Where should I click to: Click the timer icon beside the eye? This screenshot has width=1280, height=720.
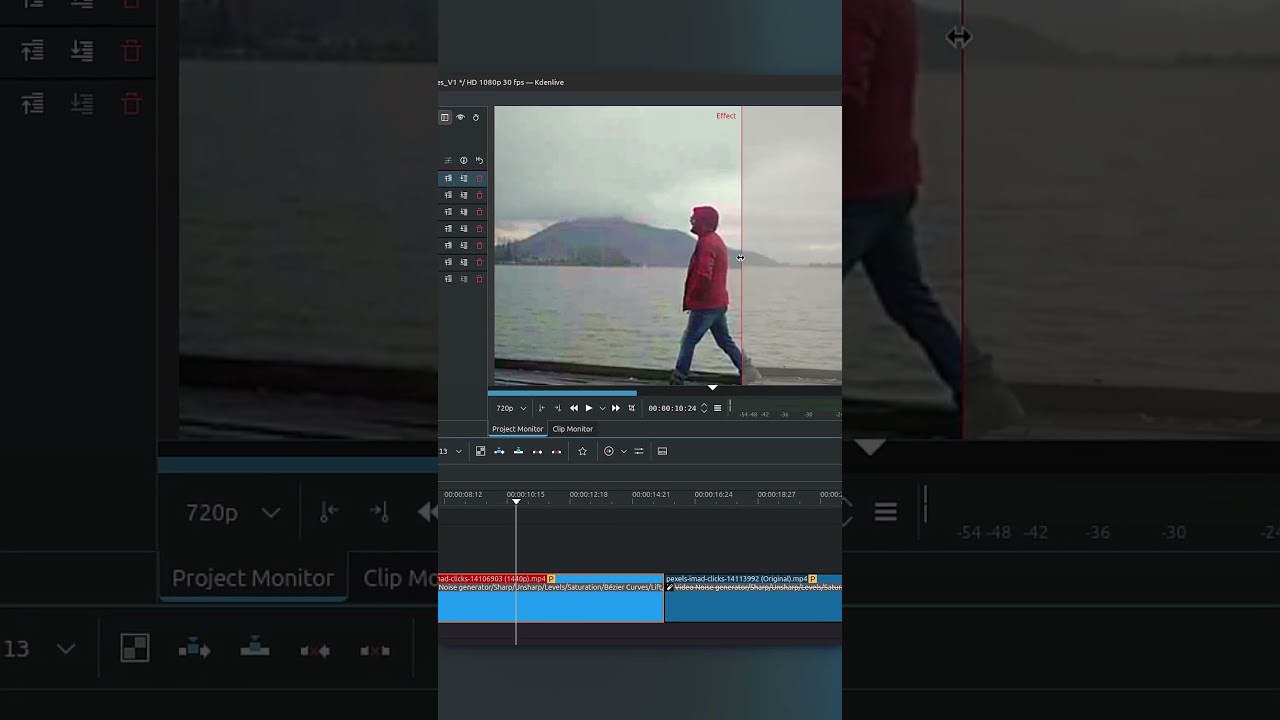coord(476,117)
